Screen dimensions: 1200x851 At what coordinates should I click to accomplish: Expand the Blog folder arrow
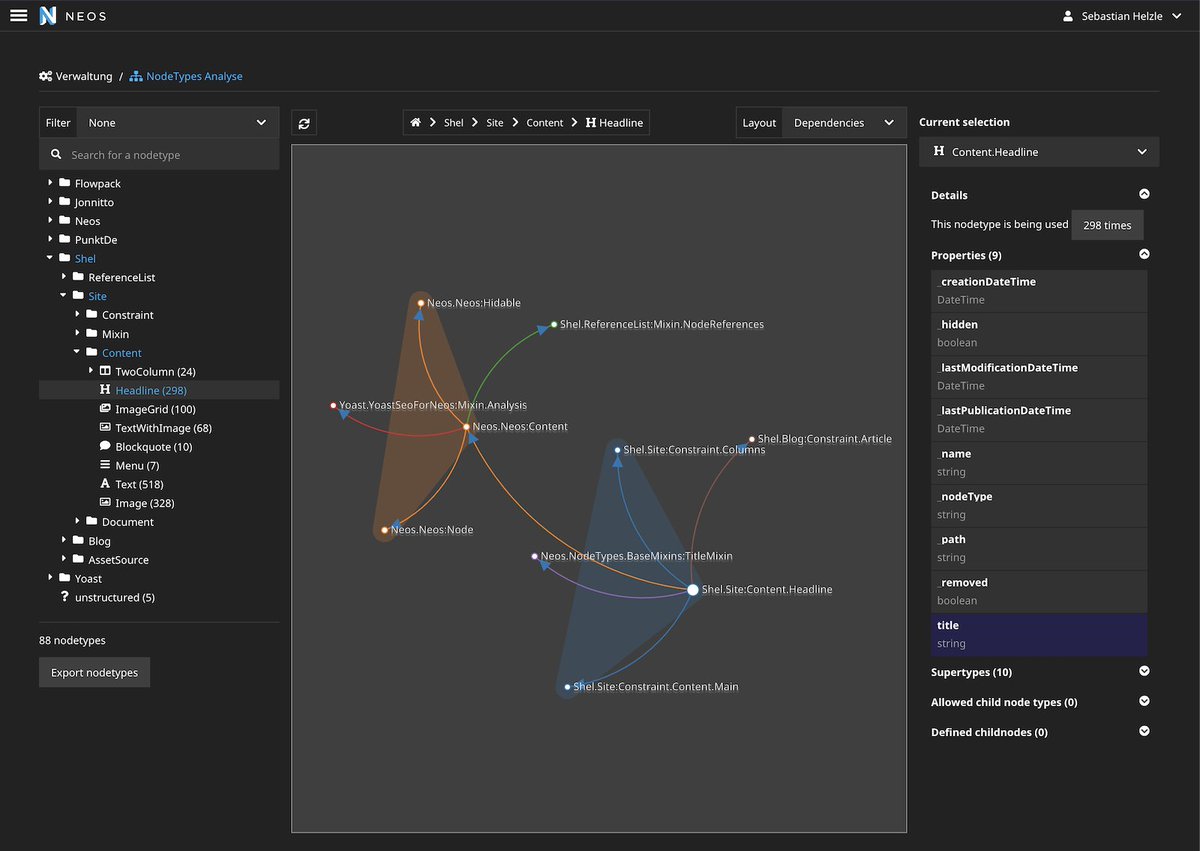64,541
